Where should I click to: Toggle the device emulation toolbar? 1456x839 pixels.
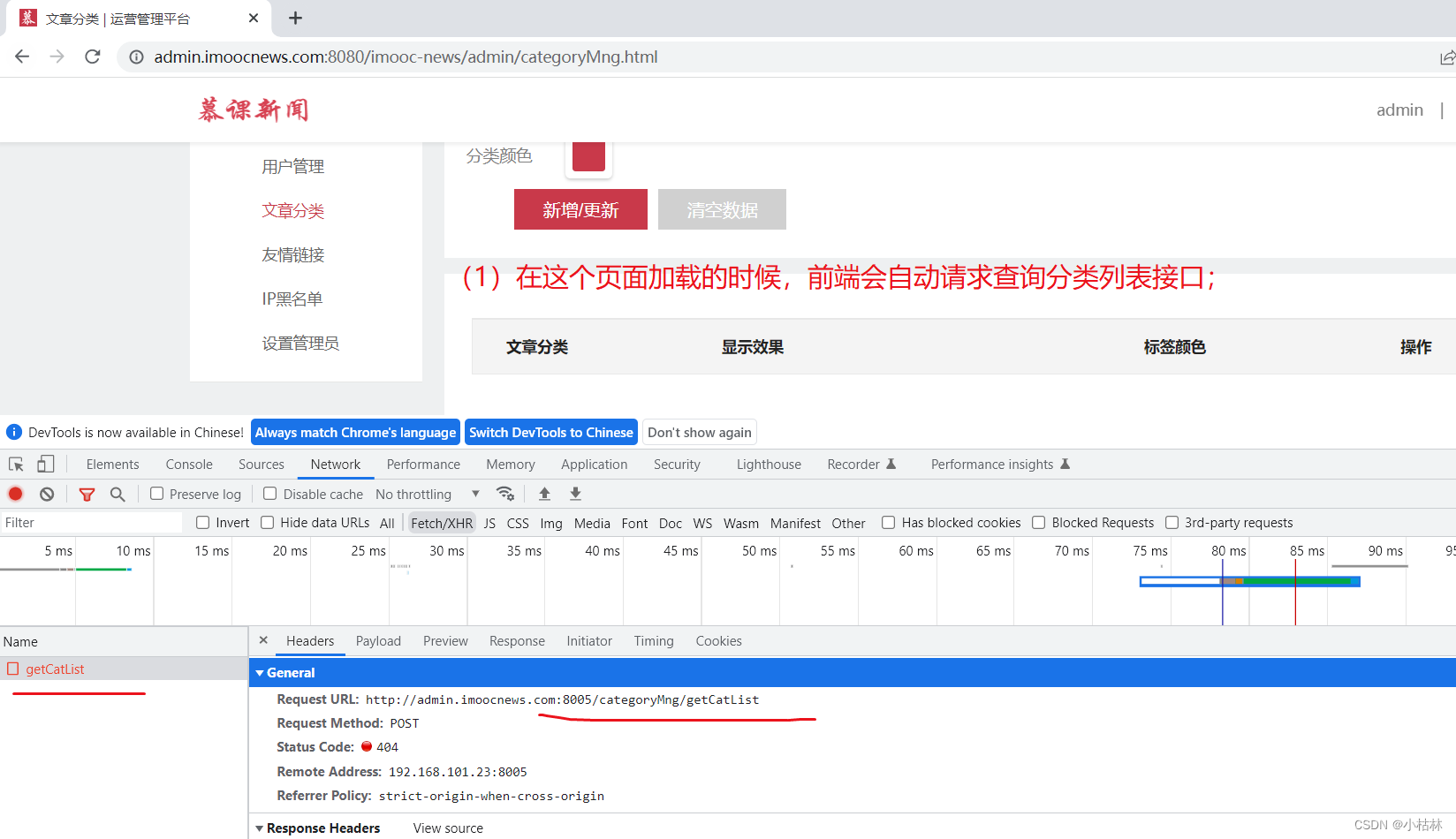coord(45,464)
